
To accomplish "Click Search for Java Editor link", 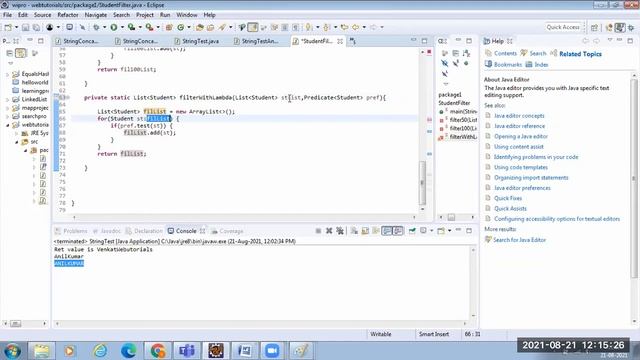I will [x=519, y=240].
